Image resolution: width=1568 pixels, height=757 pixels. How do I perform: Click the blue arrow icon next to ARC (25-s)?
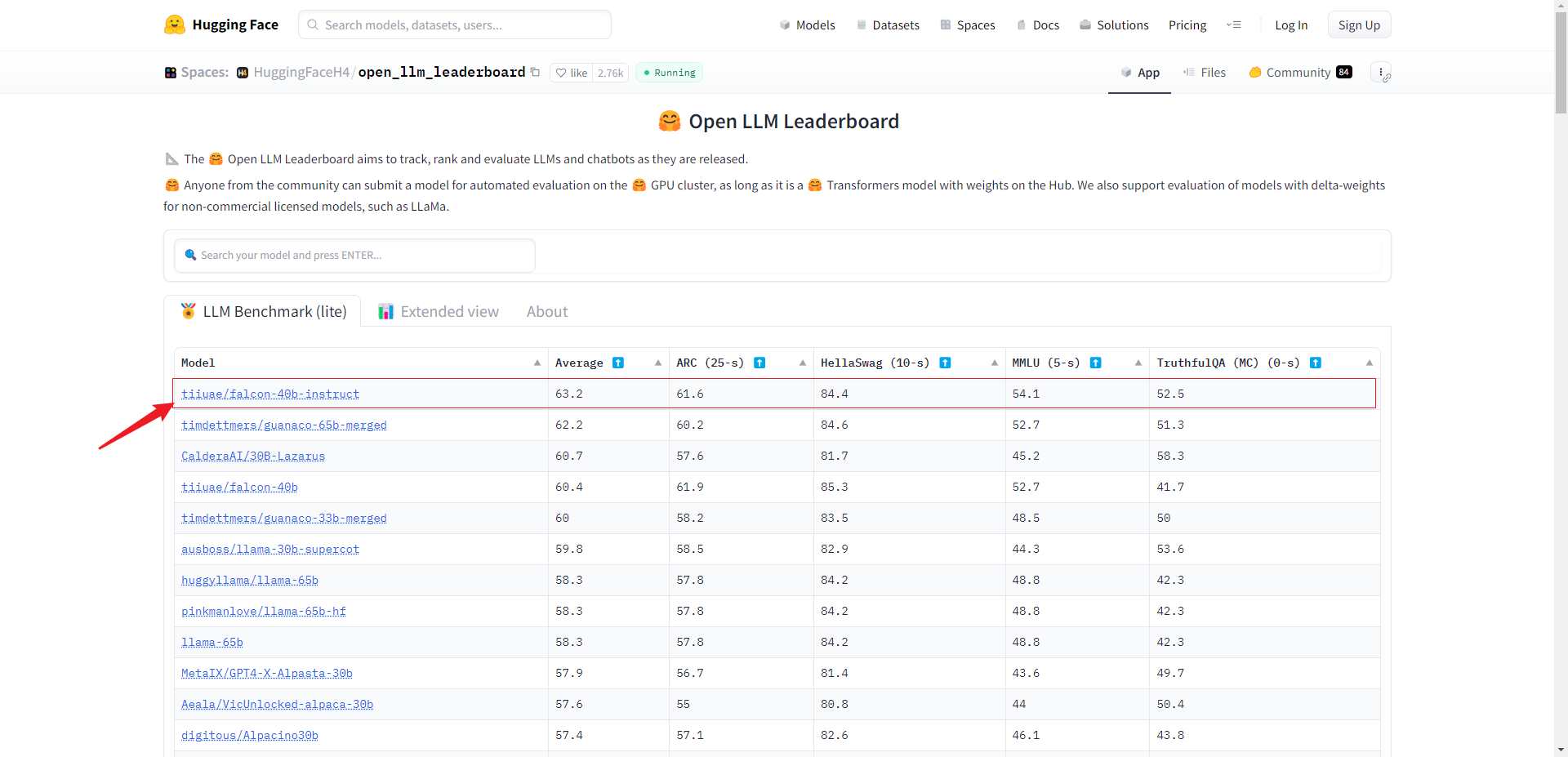click(759, 363)
